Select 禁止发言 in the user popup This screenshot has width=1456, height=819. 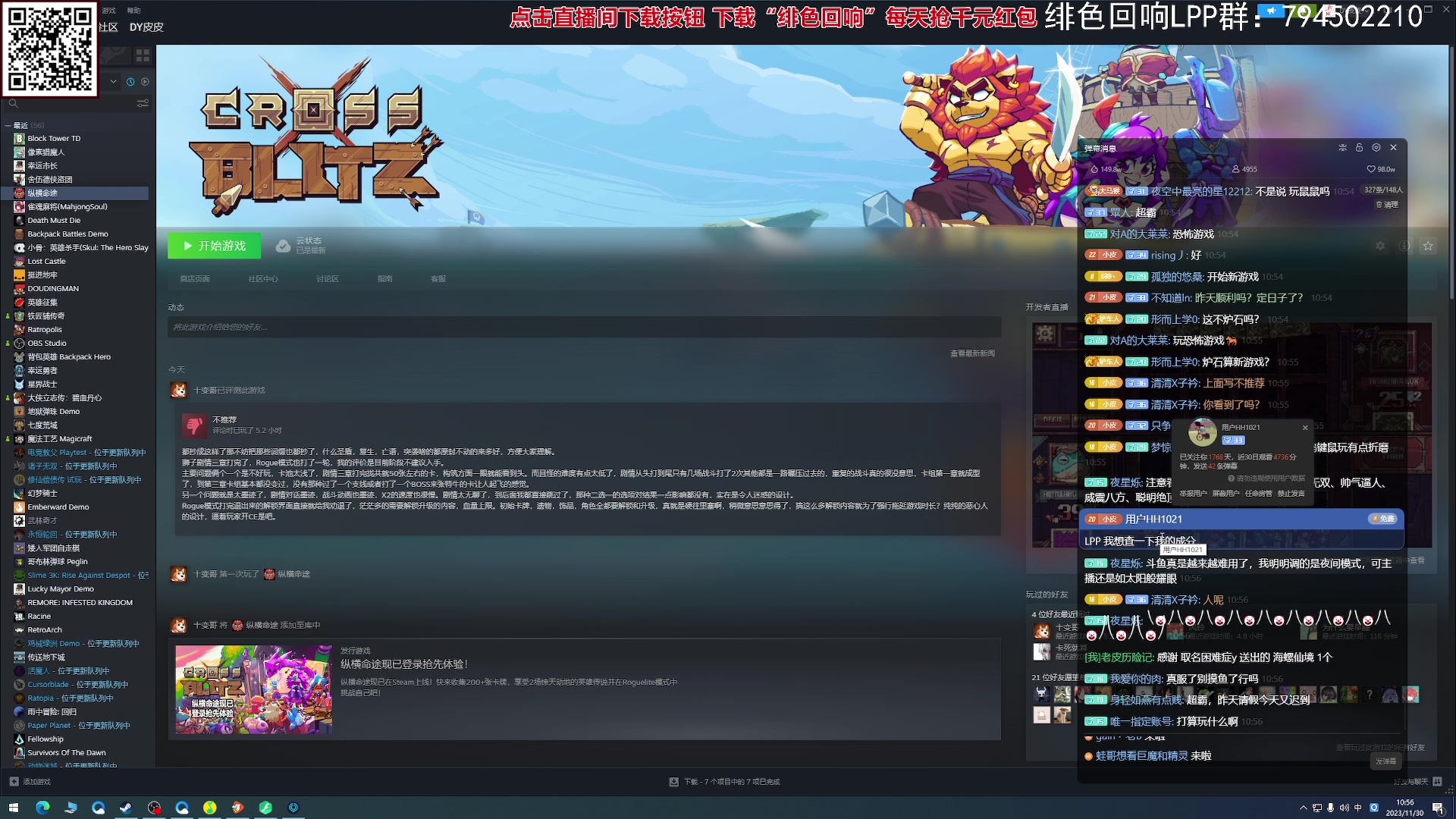coord(1291,494)
